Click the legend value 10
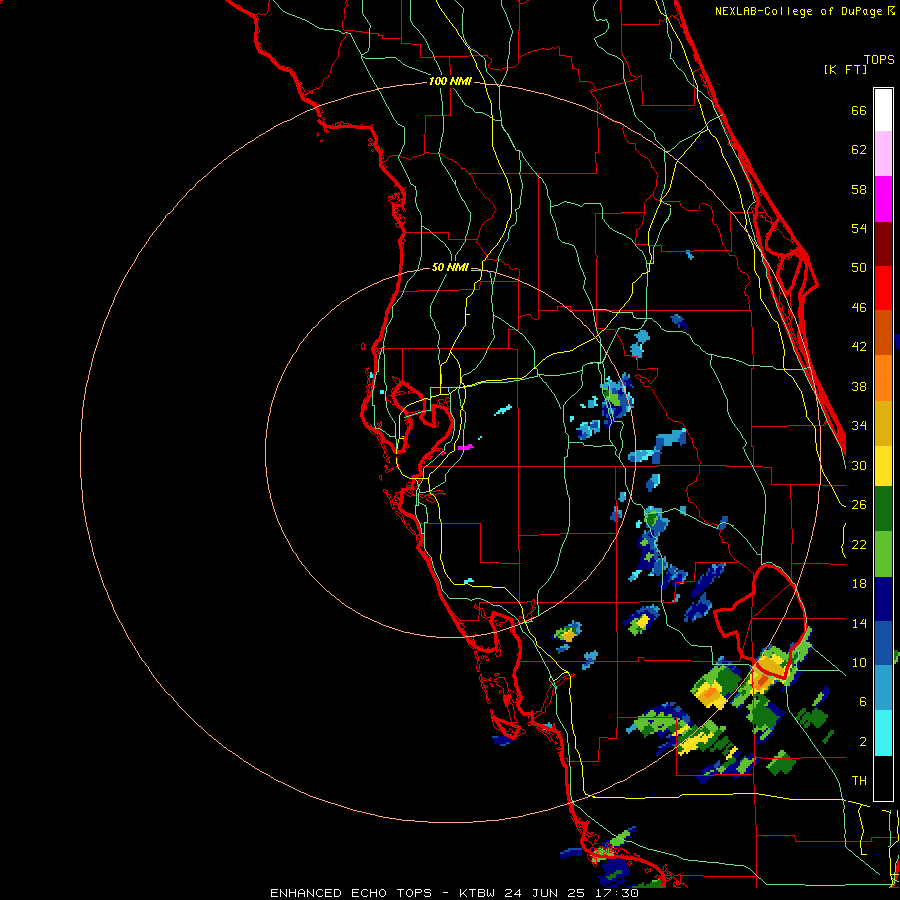The height and width of the screenshot is (900, 900). (859, 662)
